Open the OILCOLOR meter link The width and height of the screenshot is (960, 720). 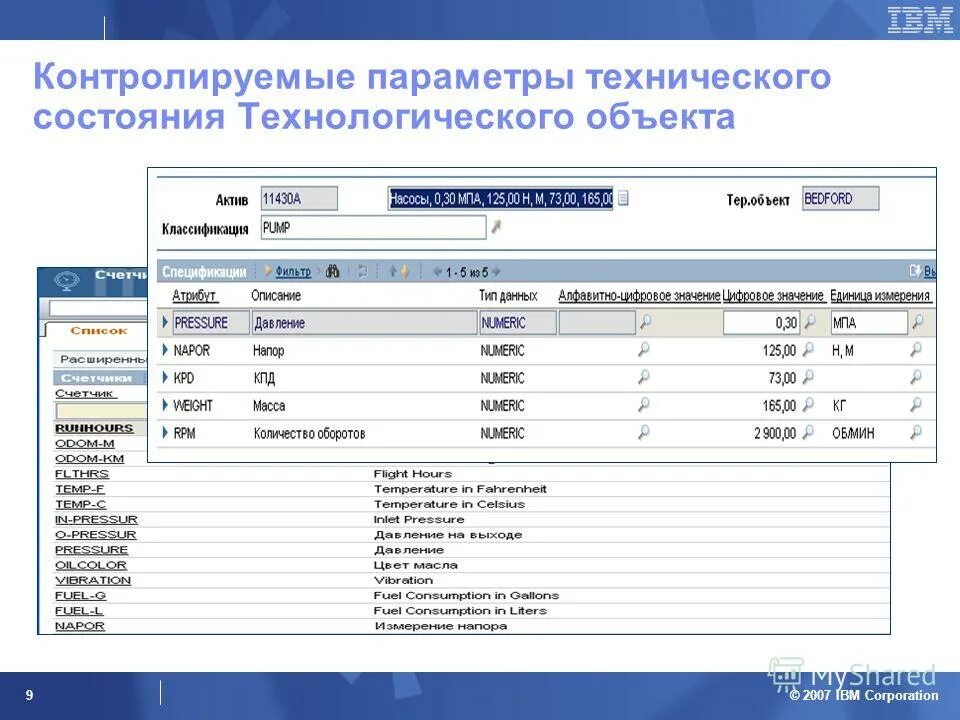point(91,565)
